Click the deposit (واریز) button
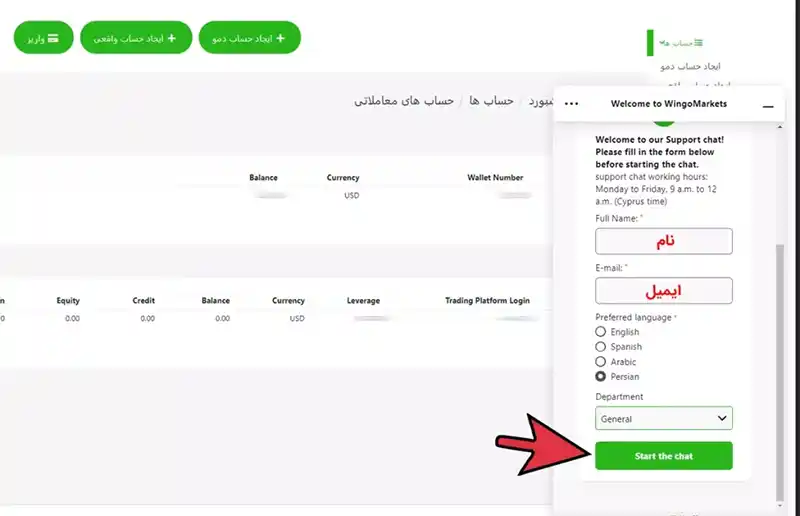This screenshot has width=800, height=516. 43,38
